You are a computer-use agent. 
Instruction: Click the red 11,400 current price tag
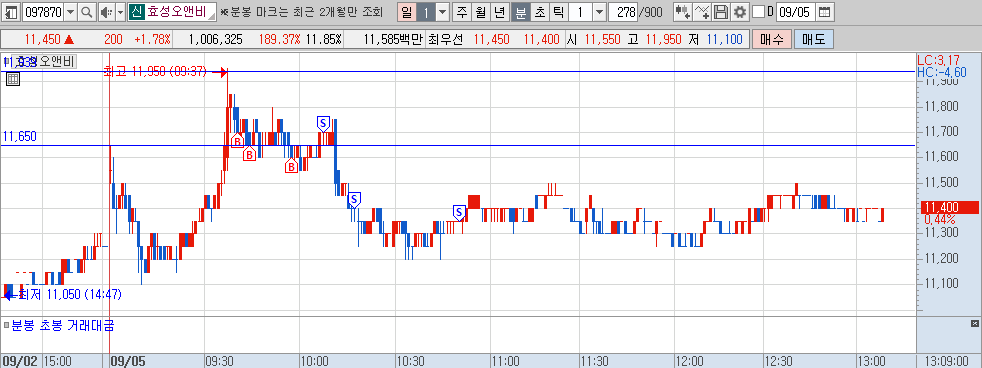(x=948, y=208)
